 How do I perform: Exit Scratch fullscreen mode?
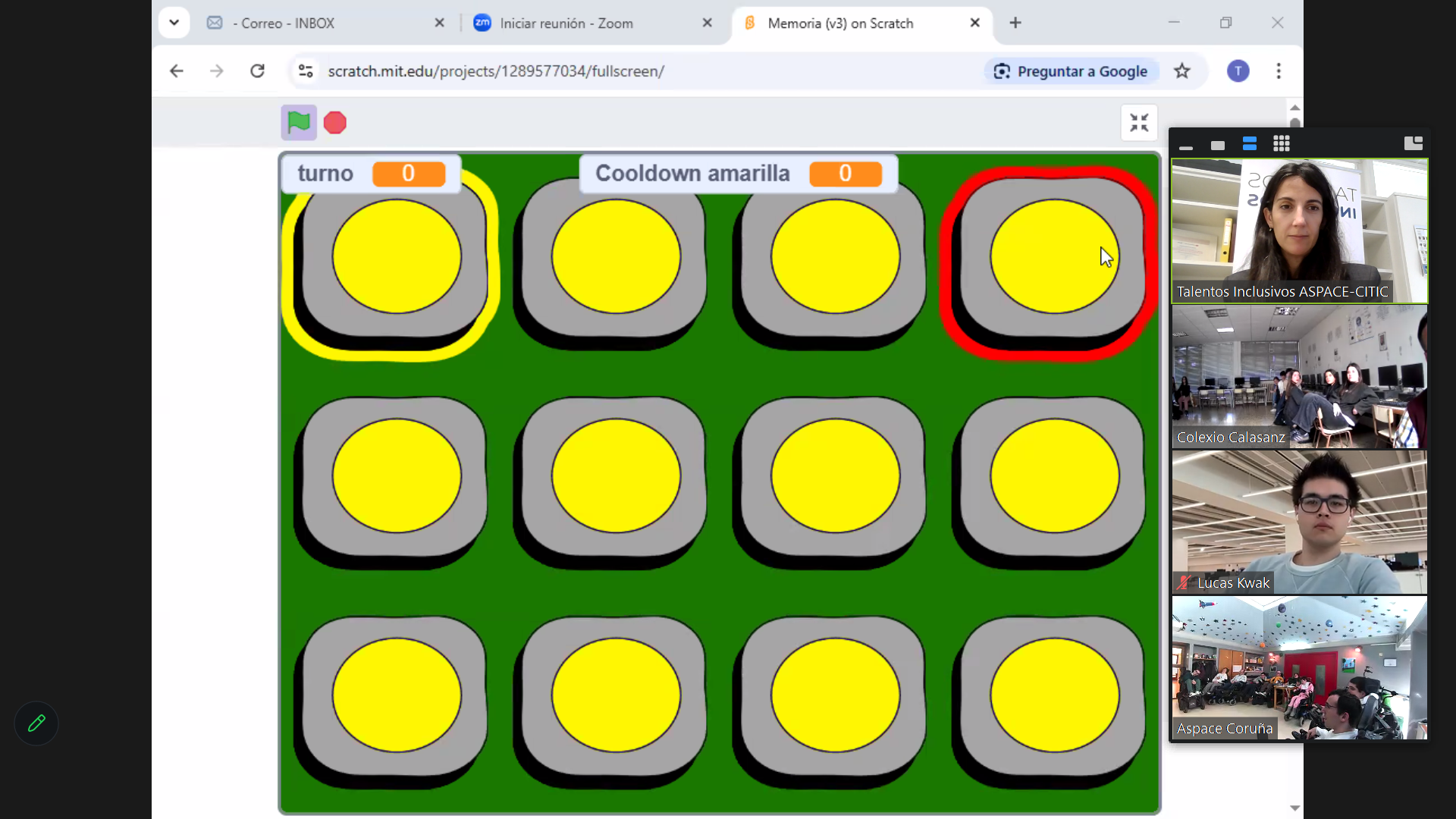tap(1139, 123)
